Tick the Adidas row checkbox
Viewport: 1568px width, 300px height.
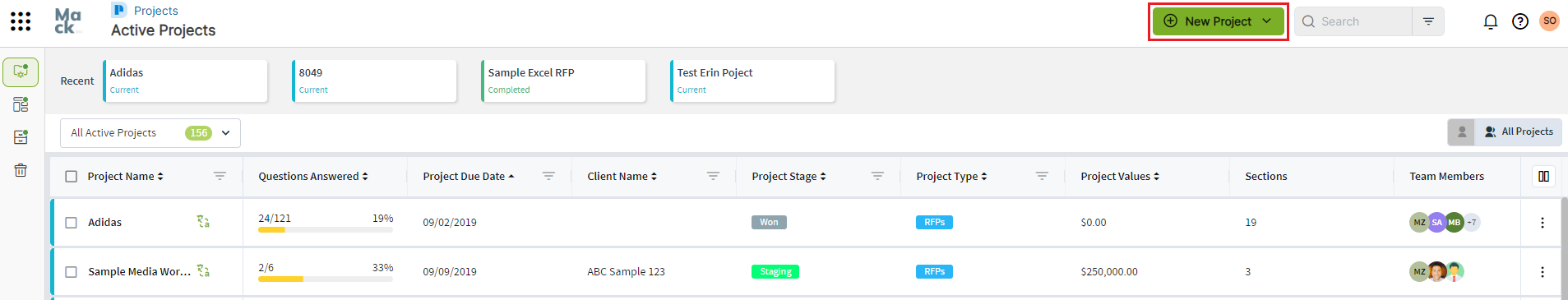point(72,223)
